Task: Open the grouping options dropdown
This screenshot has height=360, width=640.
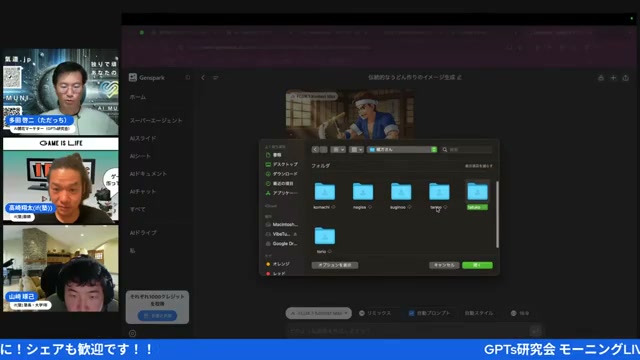Action: 356,150
